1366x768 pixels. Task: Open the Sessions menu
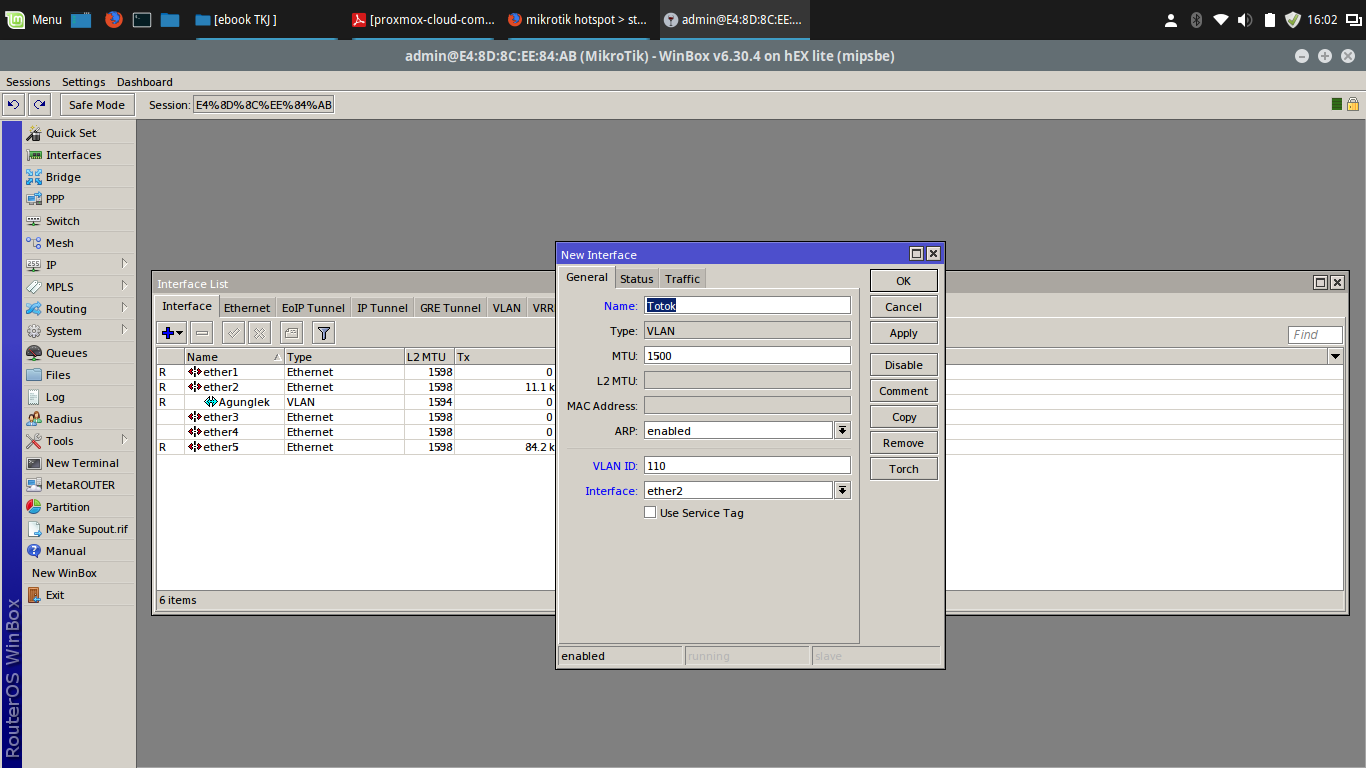28,82
